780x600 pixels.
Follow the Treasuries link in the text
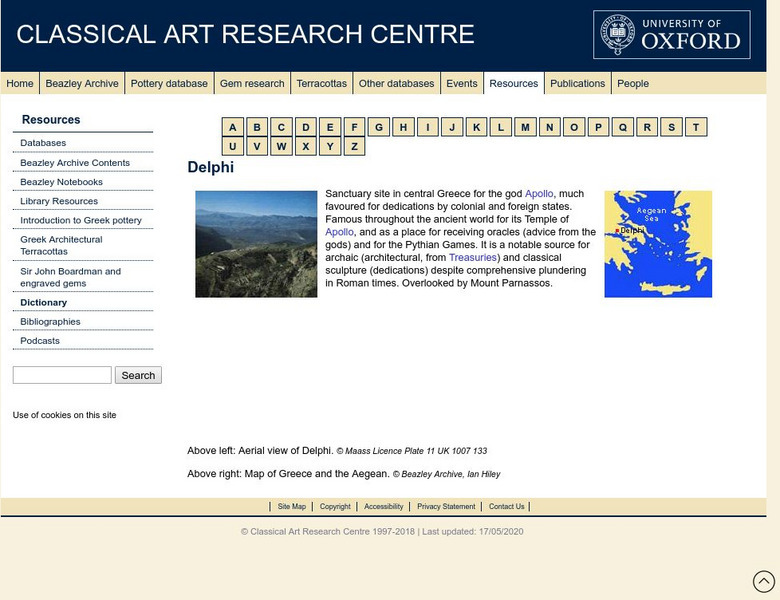(x=473, y=257)
